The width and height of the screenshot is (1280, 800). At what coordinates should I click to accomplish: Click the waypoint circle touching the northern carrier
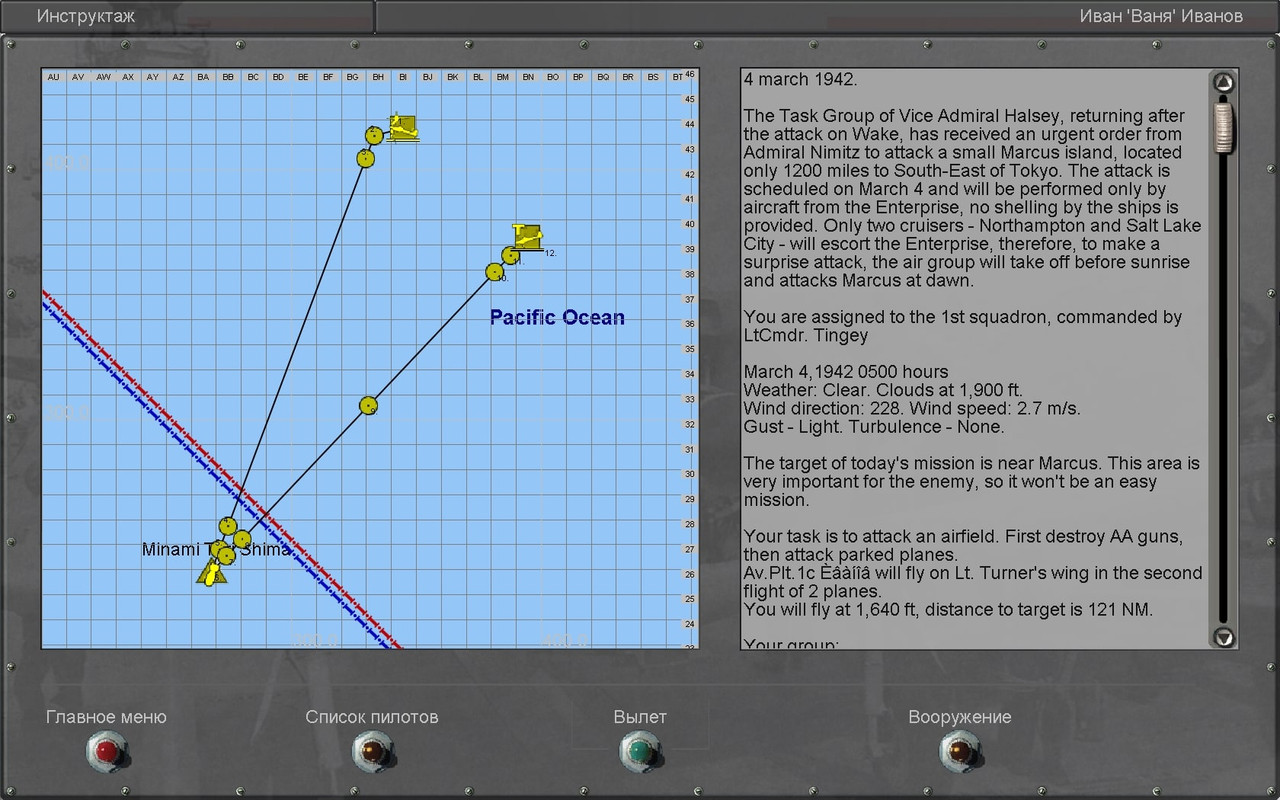[374, 135]
